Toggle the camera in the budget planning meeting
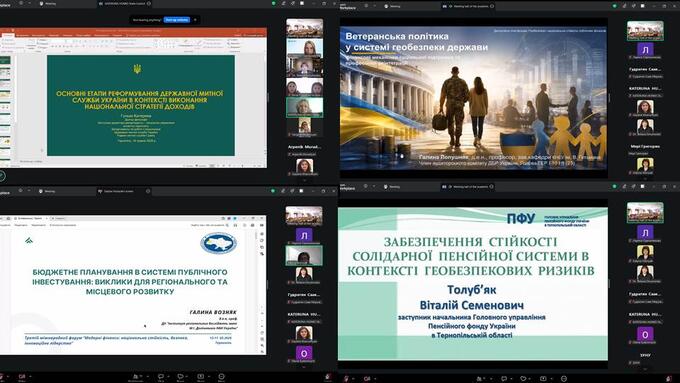680x383 pixels. (22, 376)
